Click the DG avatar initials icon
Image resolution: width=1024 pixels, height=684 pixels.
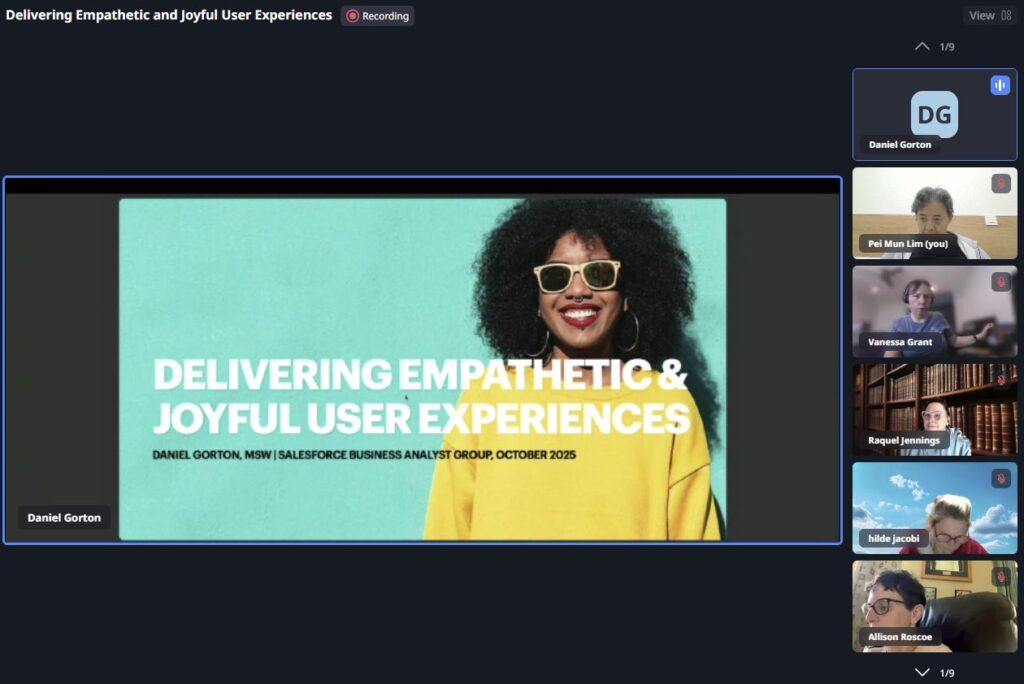pos(934,114)
